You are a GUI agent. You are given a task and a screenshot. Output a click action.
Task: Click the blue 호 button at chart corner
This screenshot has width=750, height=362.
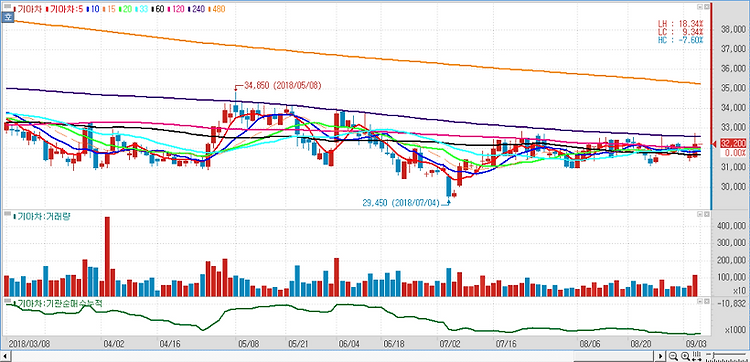coord(7,17)
